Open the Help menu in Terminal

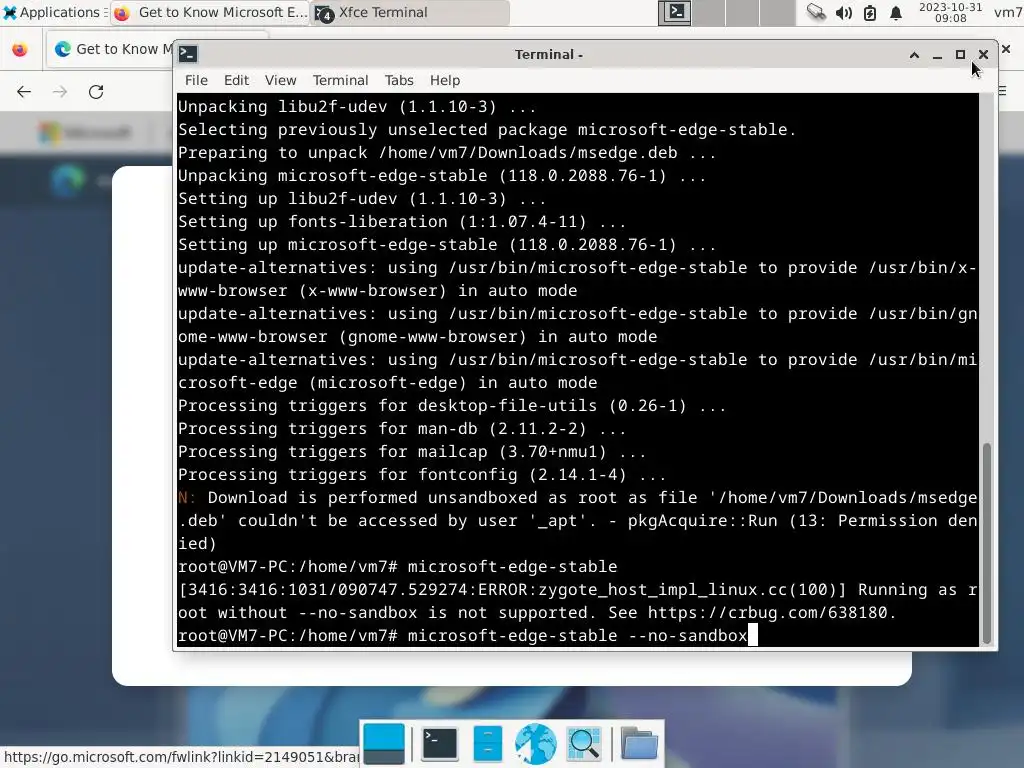(445, 80)
